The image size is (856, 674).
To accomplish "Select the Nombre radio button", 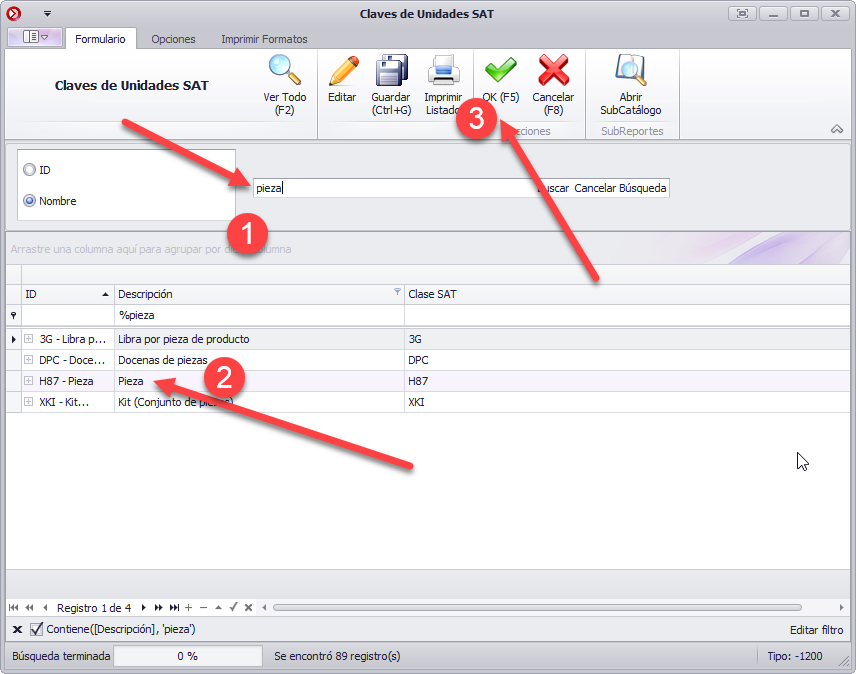I will [x=29, y=201].
